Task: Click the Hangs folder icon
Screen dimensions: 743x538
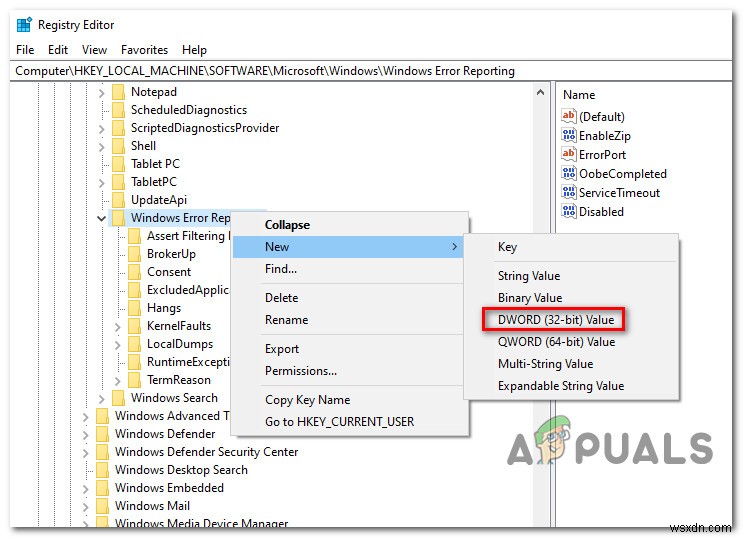Action: point(135,308)
